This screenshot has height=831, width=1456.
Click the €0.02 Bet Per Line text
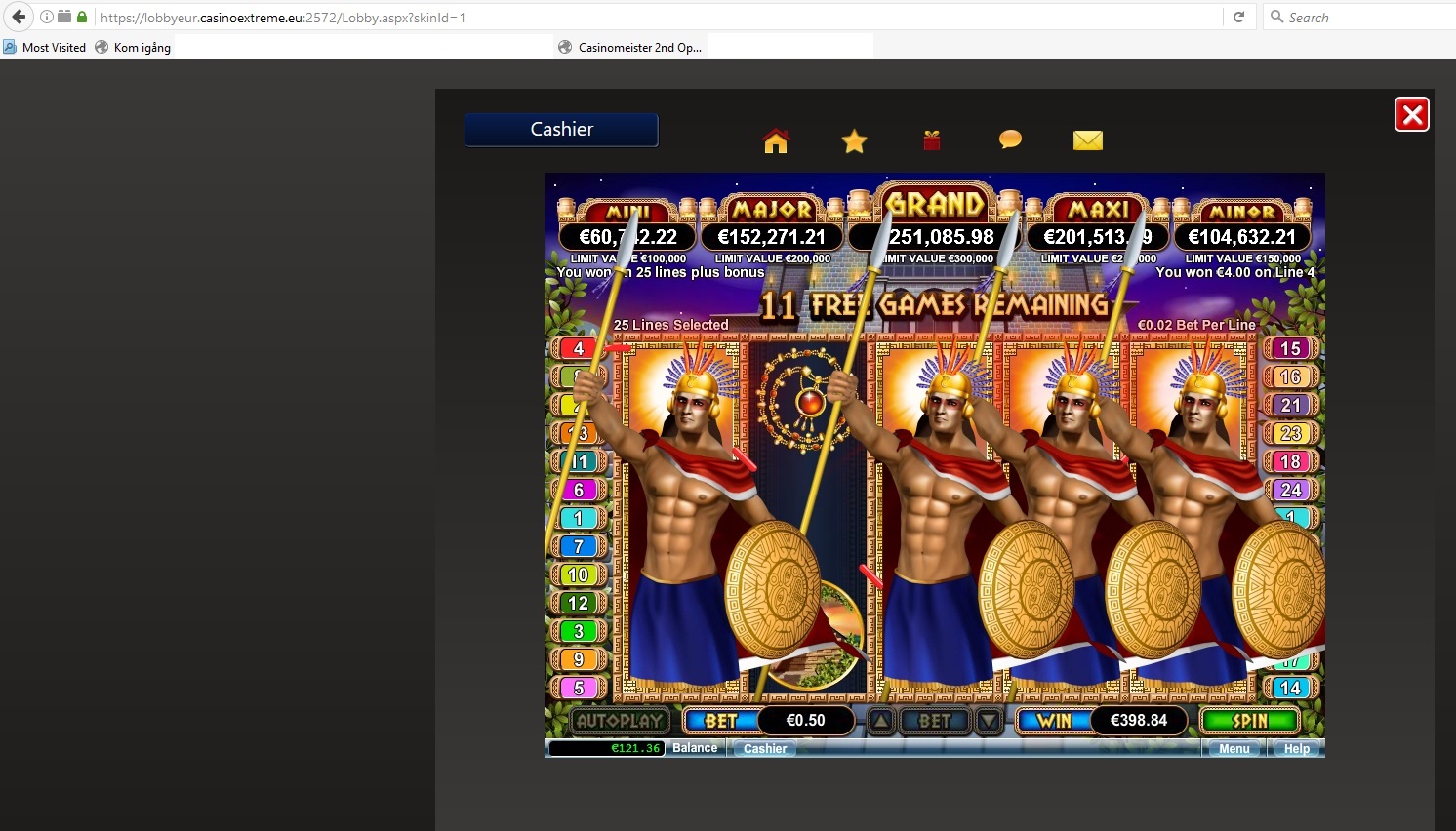(1196, 325)
